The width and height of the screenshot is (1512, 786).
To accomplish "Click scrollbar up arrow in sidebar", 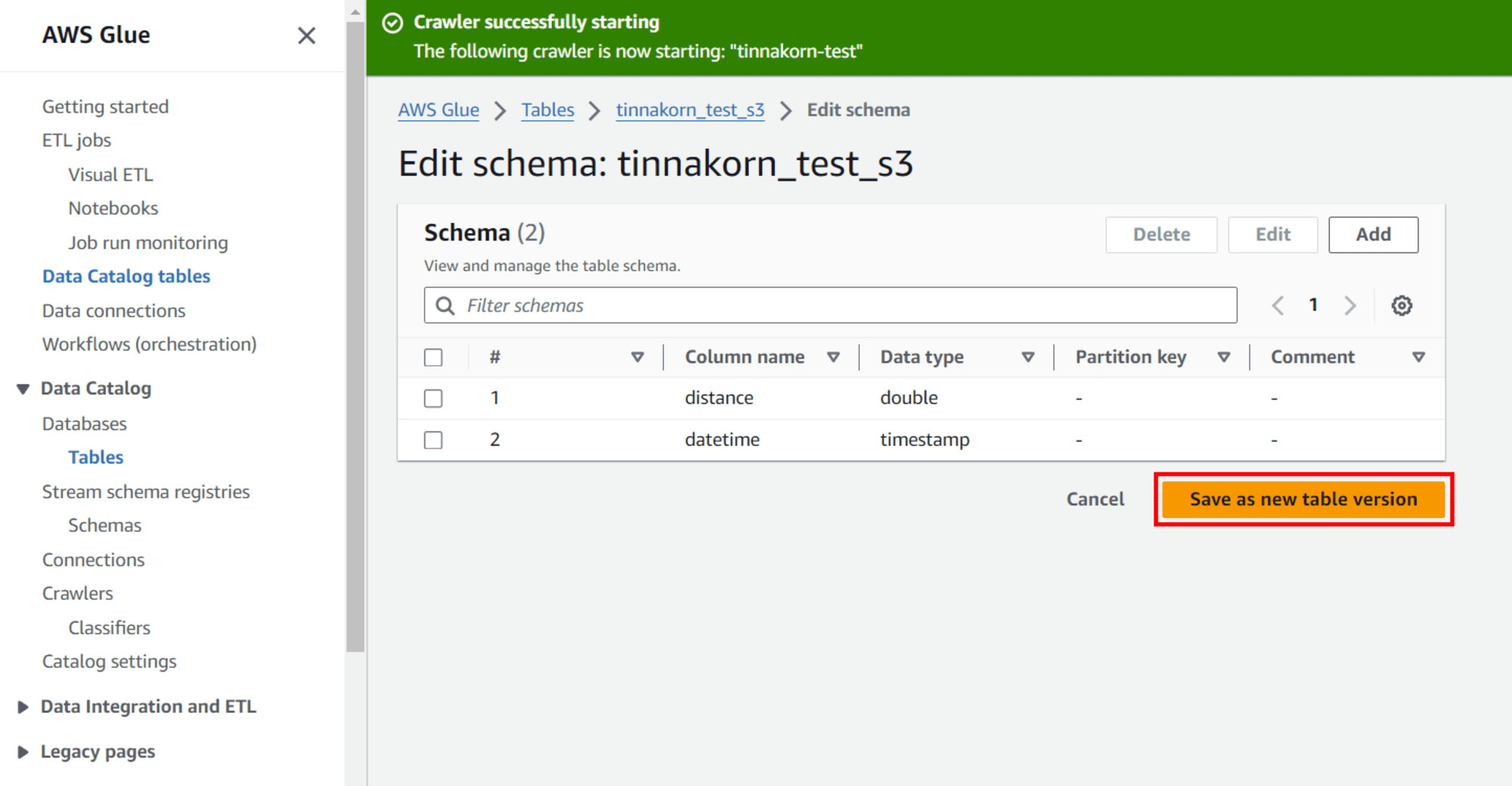I will (x=355, y=12).
